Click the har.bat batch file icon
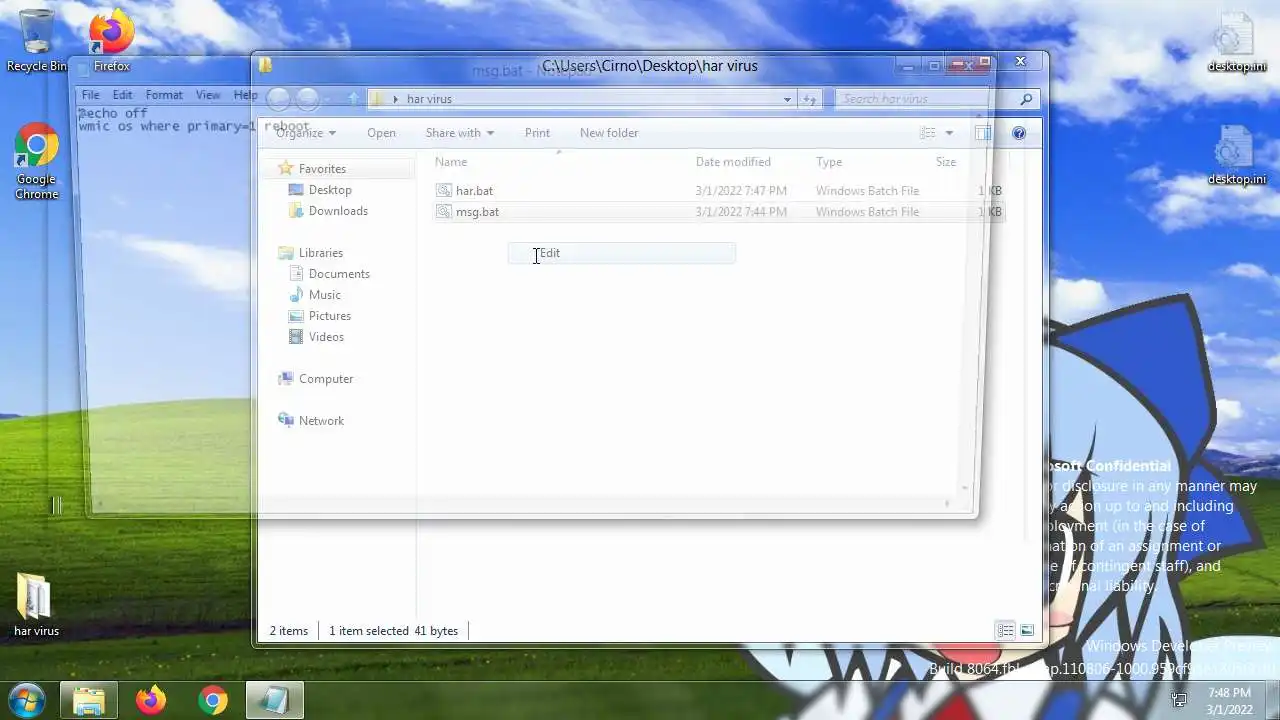The height and width of the screenshot is (720, 1280). (444, 190)
